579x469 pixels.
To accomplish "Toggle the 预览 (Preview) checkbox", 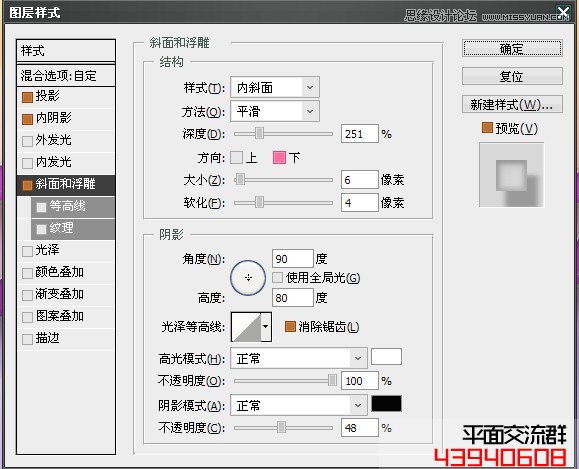I will point(487,128).
